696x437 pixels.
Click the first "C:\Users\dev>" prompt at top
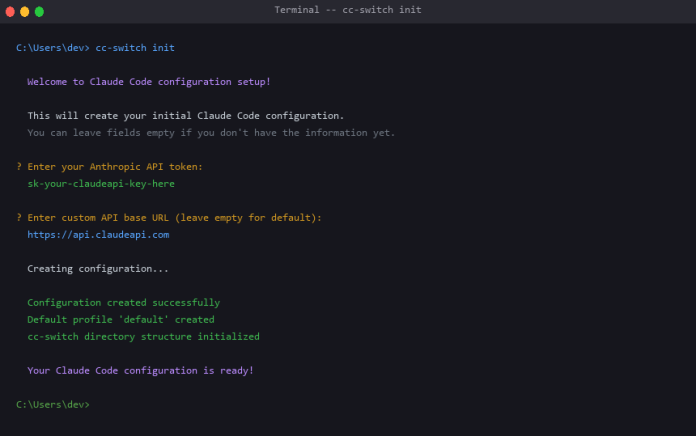click(x=52, y=48)
